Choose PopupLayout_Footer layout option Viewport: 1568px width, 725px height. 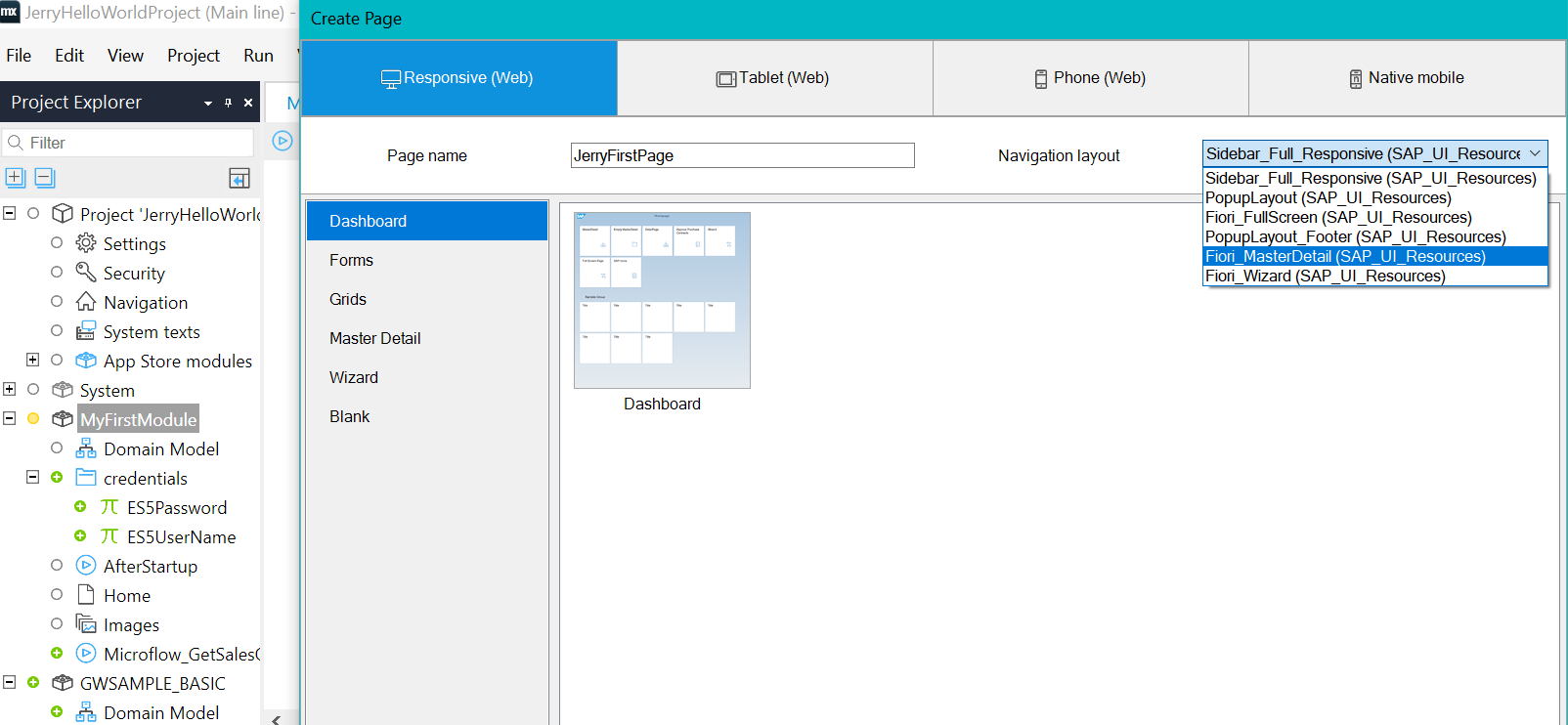tap(1375, 236)
